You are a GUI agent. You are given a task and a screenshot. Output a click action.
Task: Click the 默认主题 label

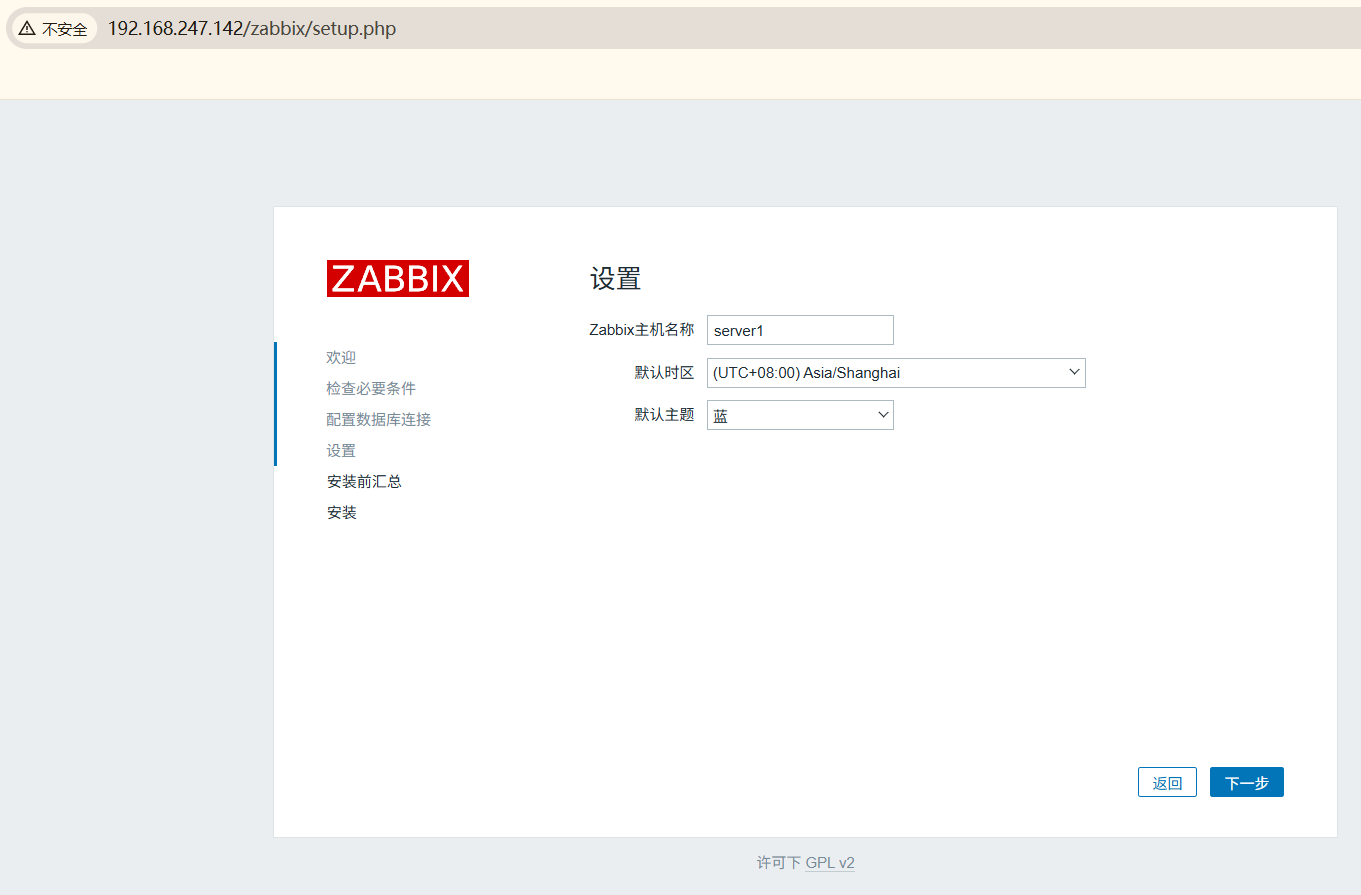coord(664,415)
